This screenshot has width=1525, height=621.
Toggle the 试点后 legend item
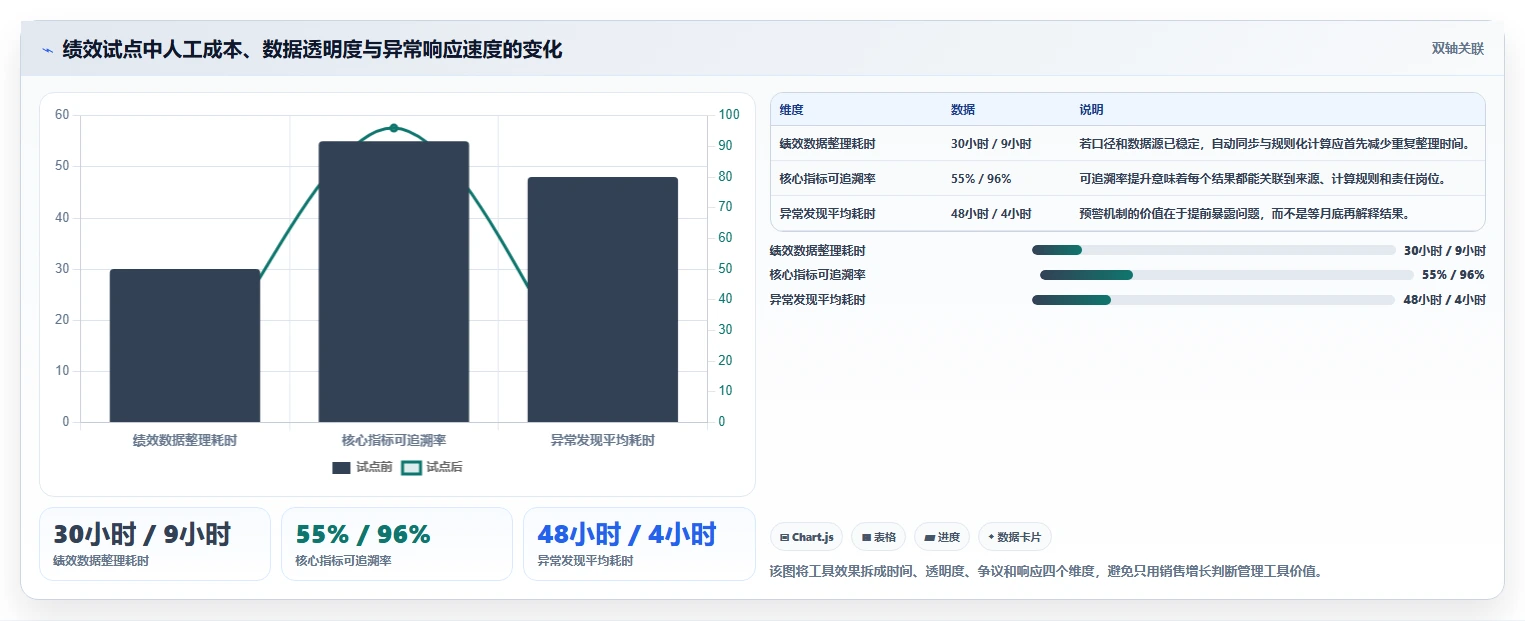(x=432, y=467)
